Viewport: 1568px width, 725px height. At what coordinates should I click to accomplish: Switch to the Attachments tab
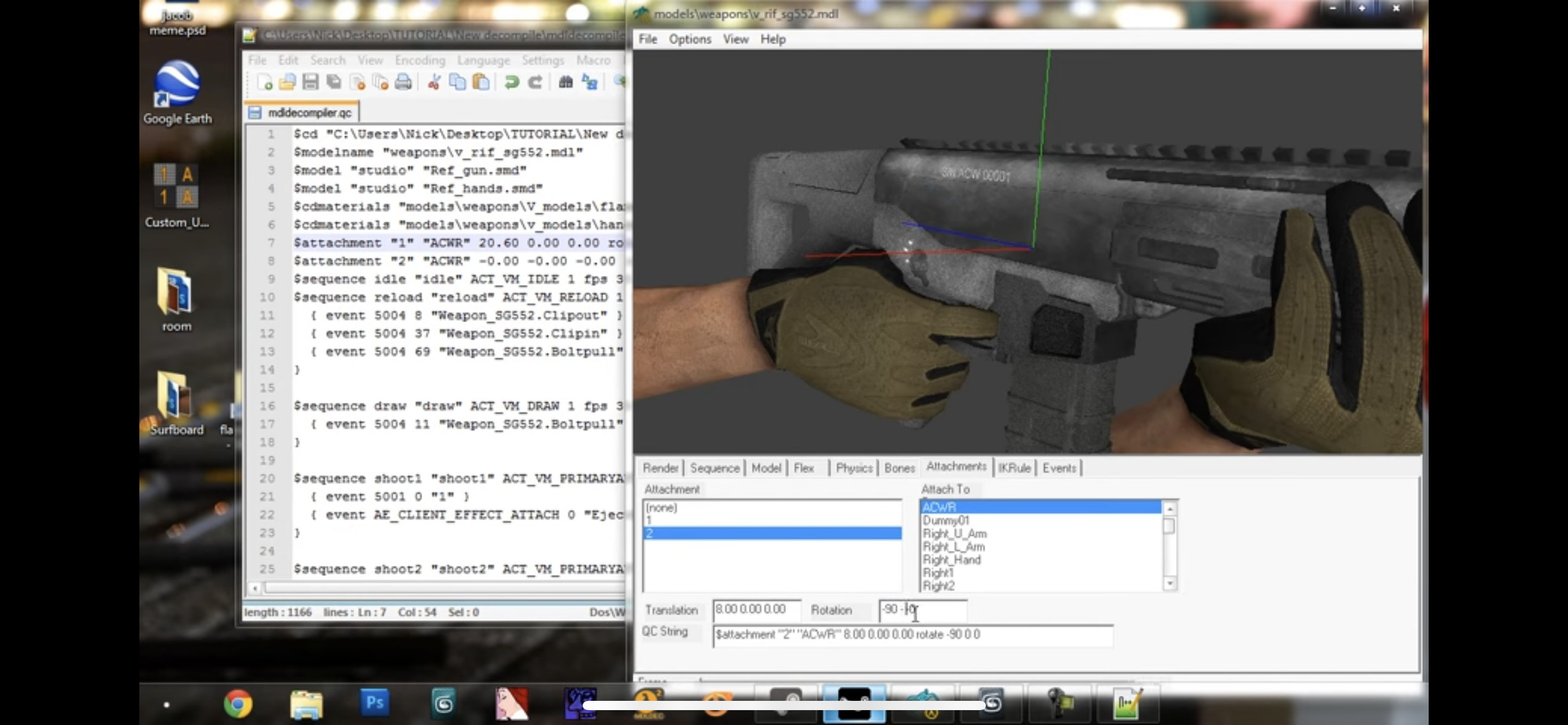pyautogui.click(x=956, y=467)
